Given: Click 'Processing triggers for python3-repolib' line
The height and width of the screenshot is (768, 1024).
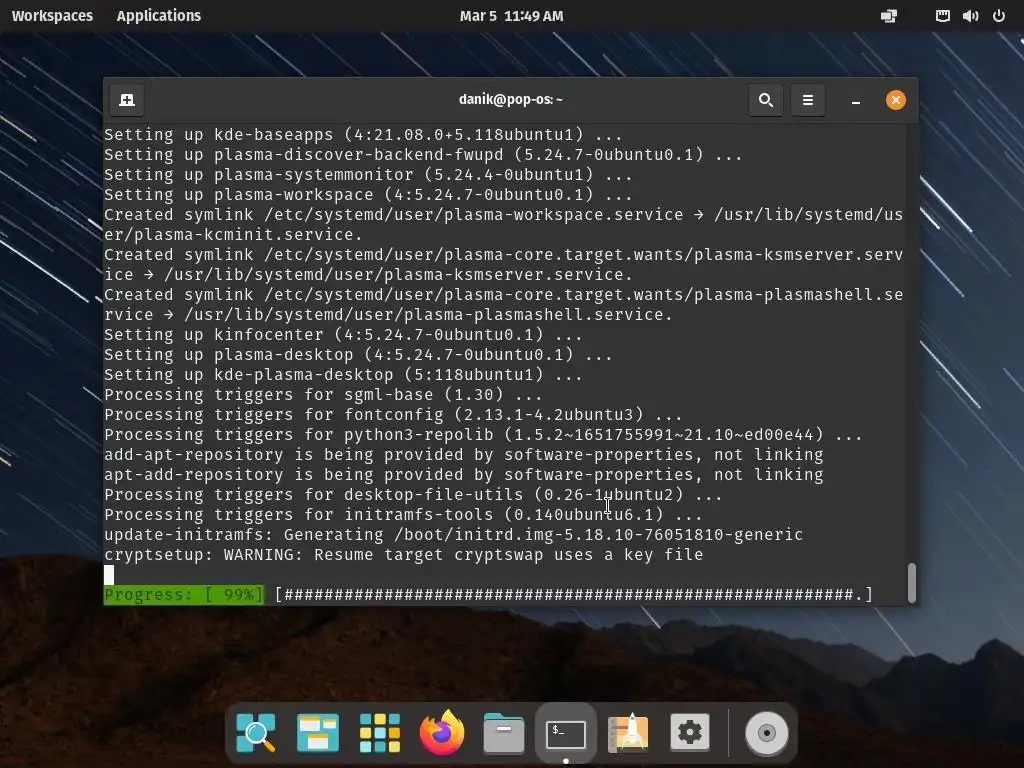Looking at the screenshot, I should point(483,435).
